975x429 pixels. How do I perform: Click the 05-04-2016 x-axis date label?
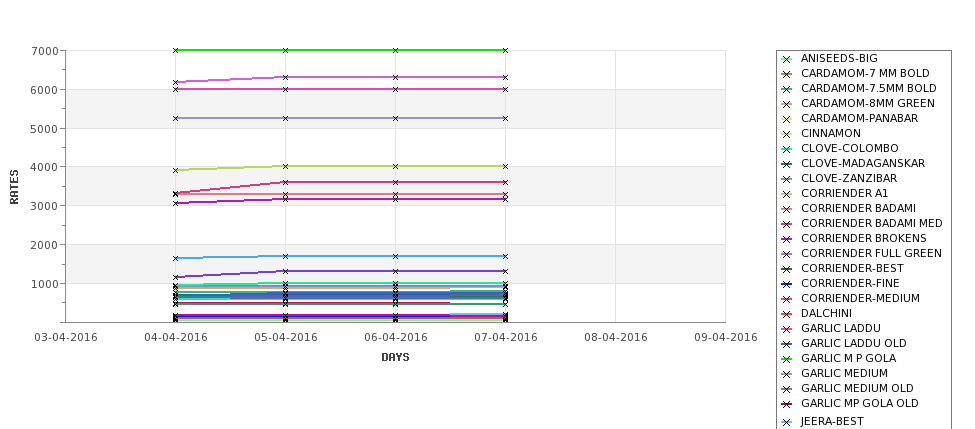click(x=285, y=338)
